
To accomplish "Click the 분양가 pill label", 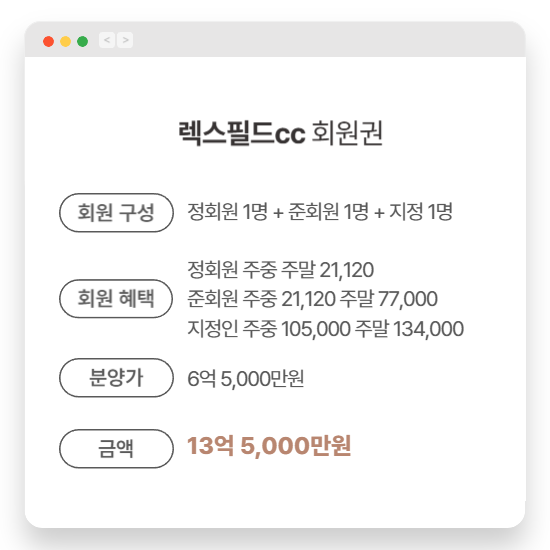I will pos(116,378).
